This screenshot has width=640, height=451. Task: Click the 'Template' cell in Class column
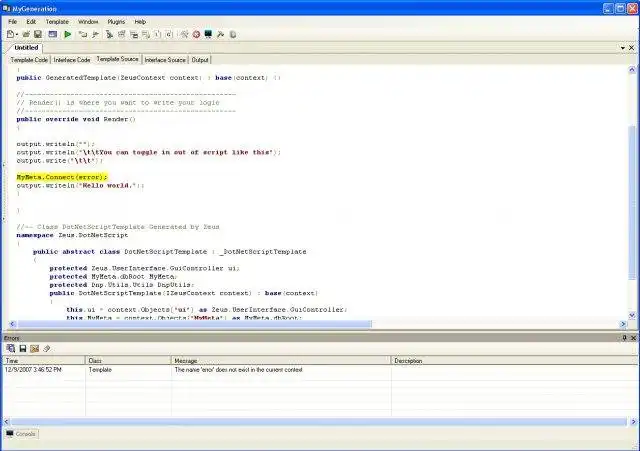coord(100,370)
